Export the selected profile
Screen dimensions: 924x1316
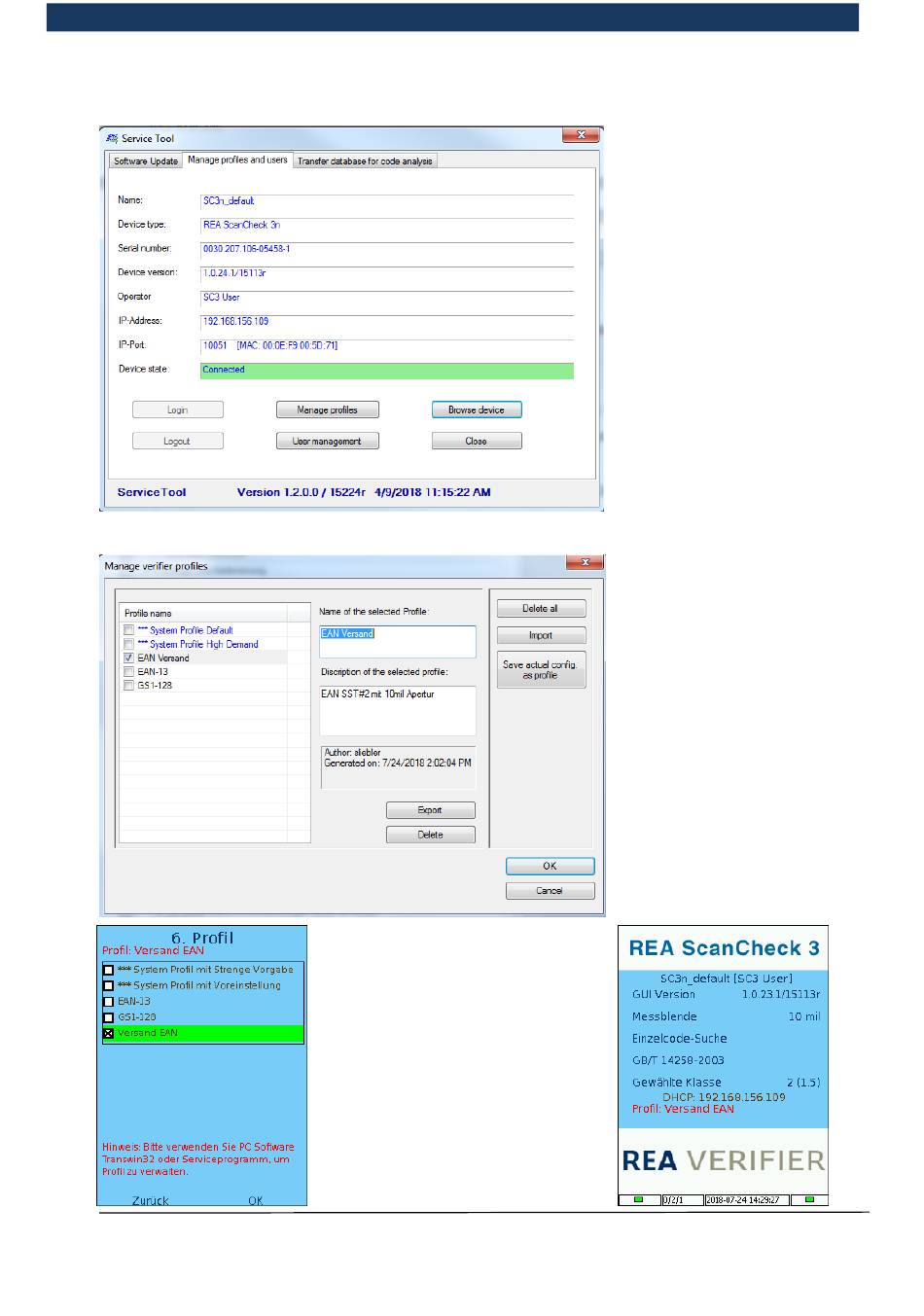(430, 810)
